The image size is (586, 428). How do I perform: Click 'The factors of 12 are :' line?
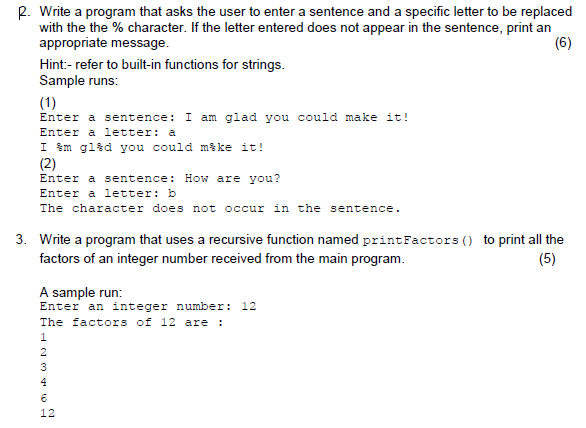pyautogui.click(x=132, y=322)
